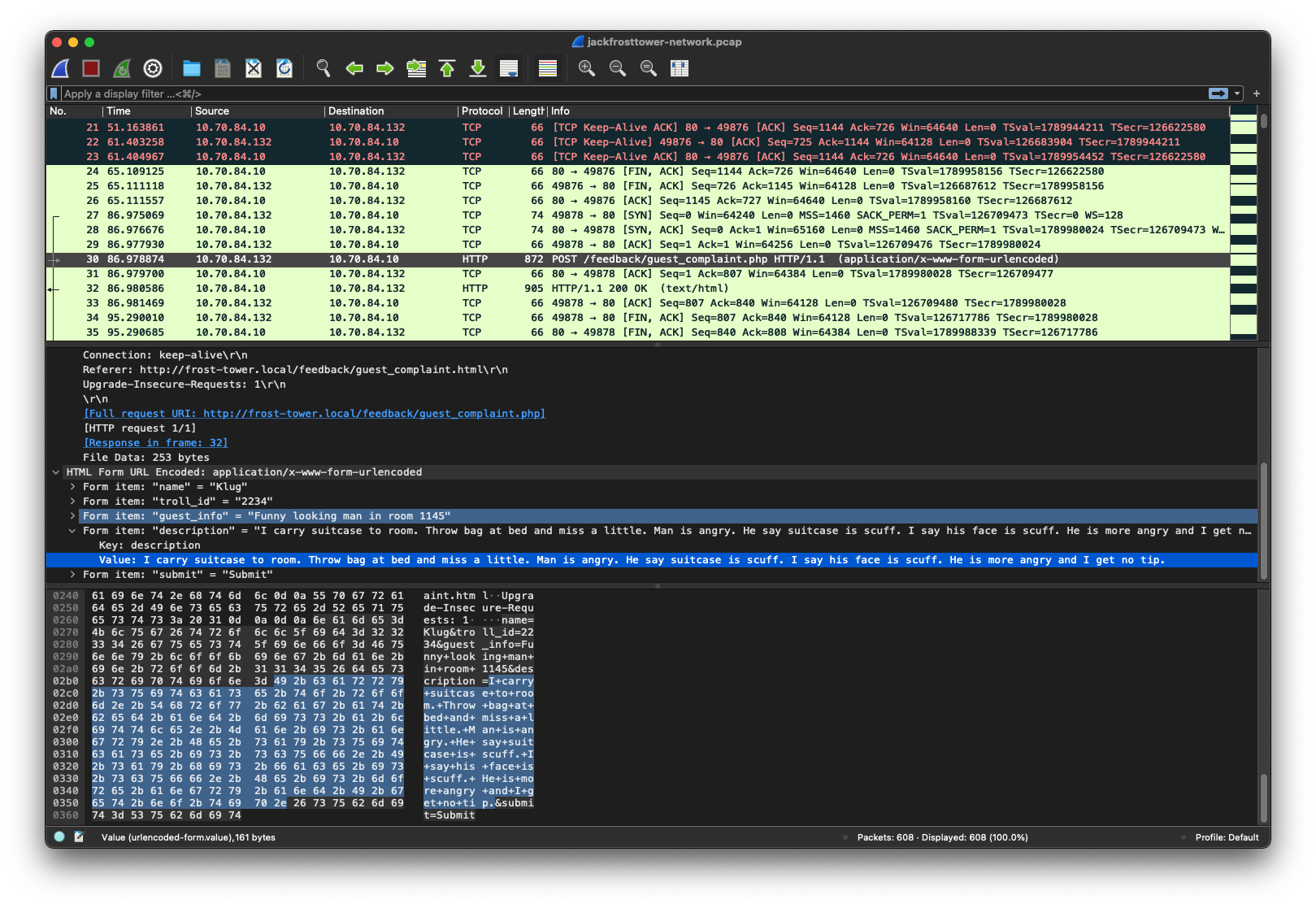The image size is (1316, 908).
Task: Select the Key: description line
Action: (652, 545)
